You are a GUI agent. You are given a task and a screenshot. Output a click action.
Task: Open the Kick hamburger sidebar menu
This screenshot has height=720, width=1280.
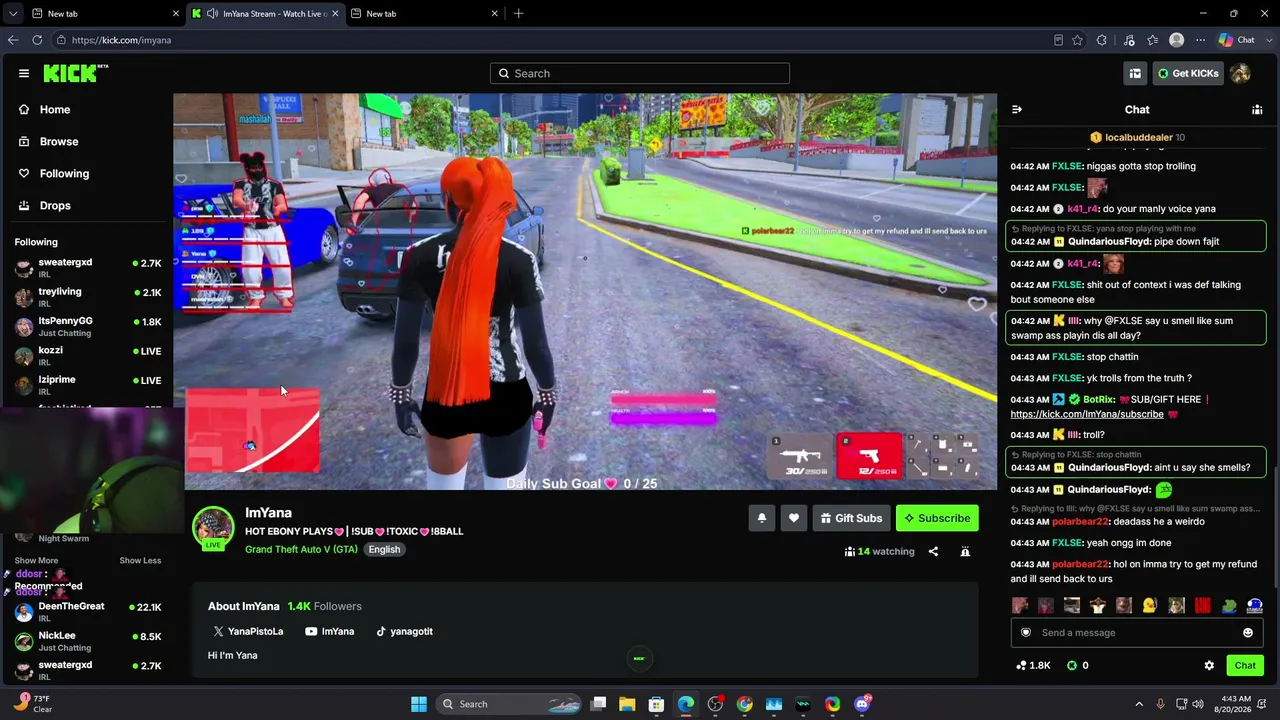(x=24, y=73)
